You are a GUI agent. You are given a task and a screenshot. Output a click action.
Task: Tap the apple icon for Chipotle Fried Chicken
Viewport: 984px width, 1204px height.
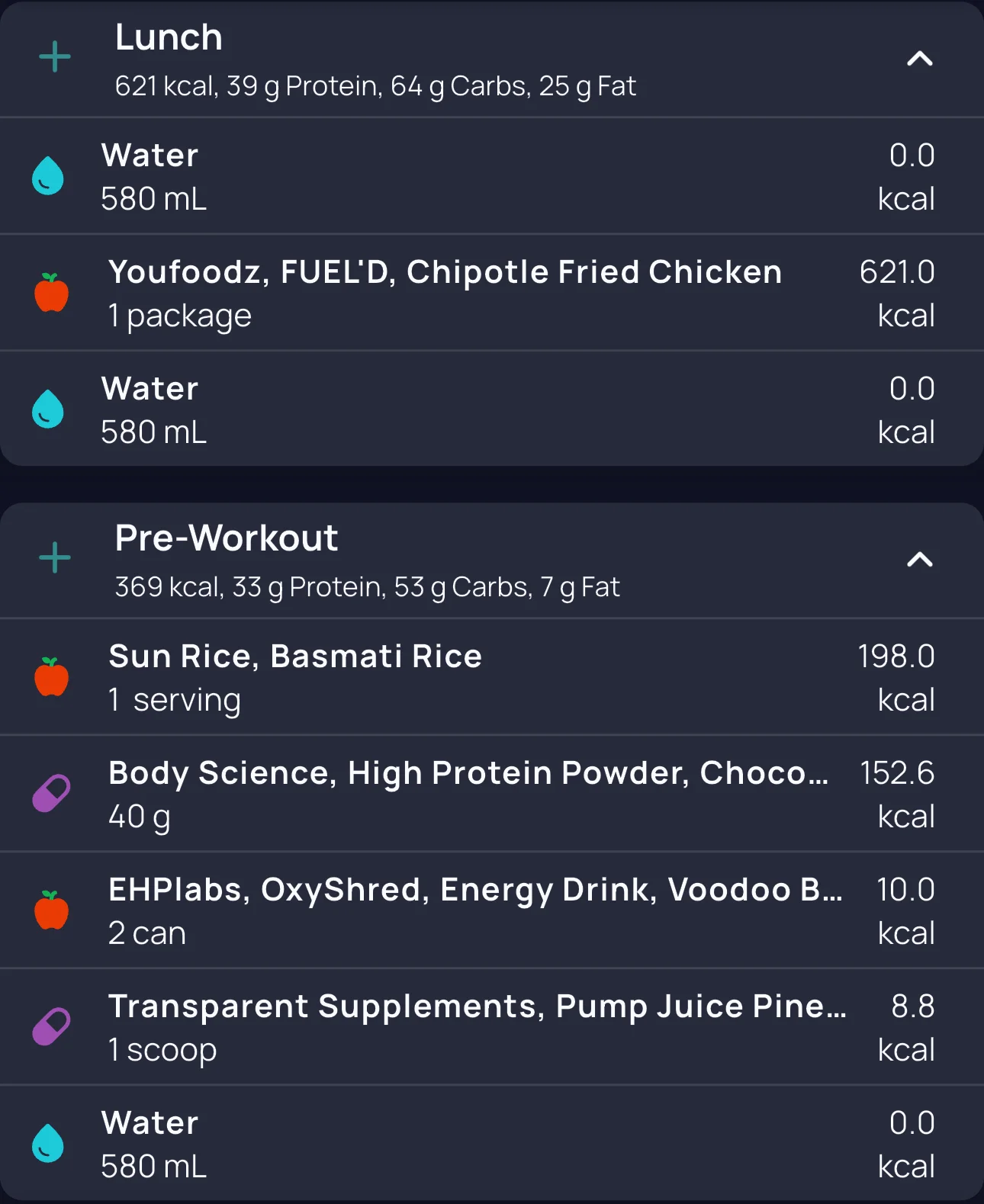coord(52,293)
